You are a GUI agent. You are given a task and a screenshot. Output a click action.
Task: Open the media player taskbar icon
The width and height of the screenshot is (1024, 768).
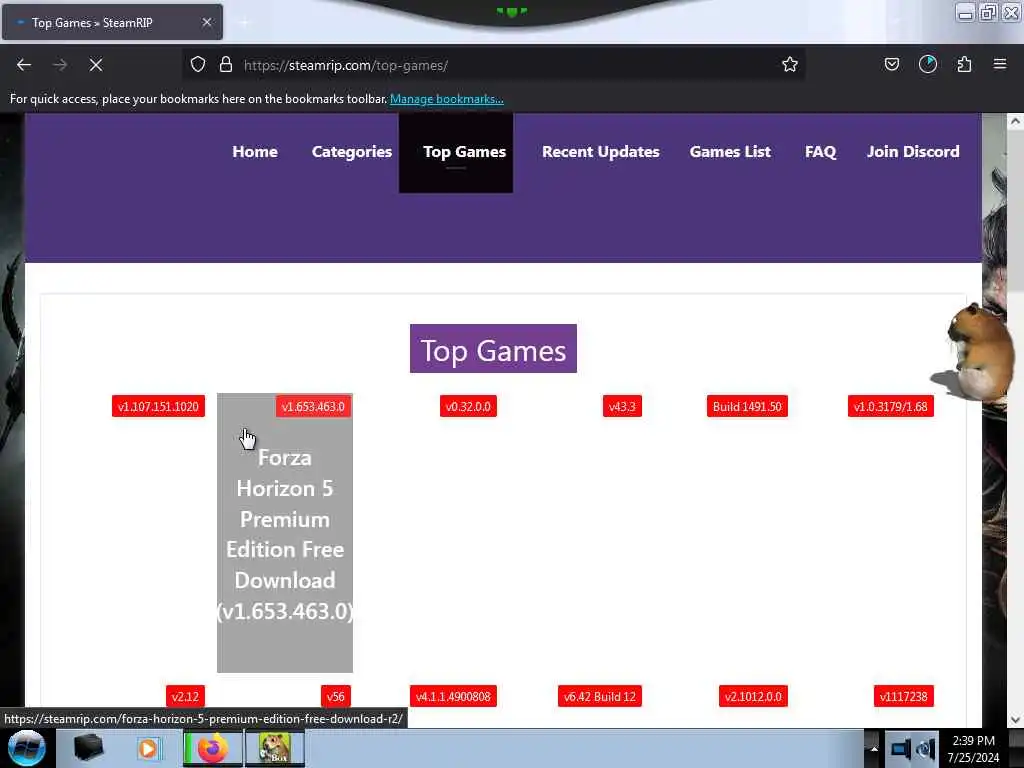click(148, 748)
